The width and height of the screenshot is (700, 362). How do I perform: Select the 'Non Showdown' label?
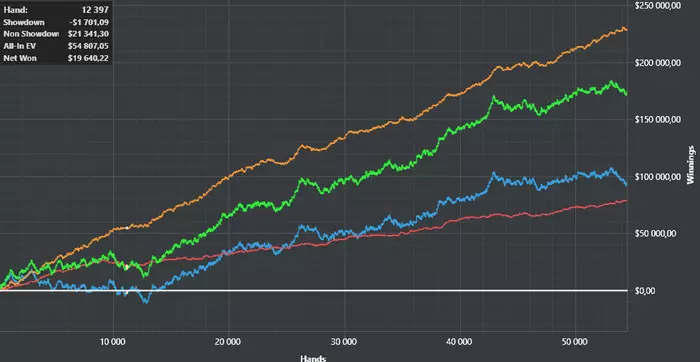pos(31,34)
